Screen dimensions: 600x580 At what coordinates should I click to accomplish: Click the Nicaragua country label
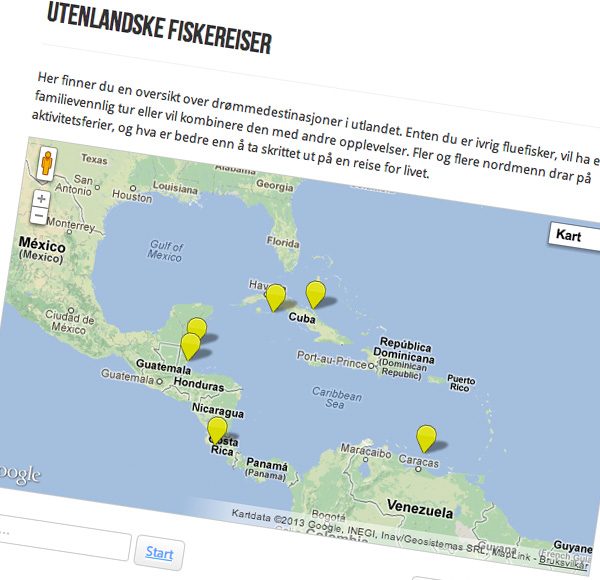point(218,411)
